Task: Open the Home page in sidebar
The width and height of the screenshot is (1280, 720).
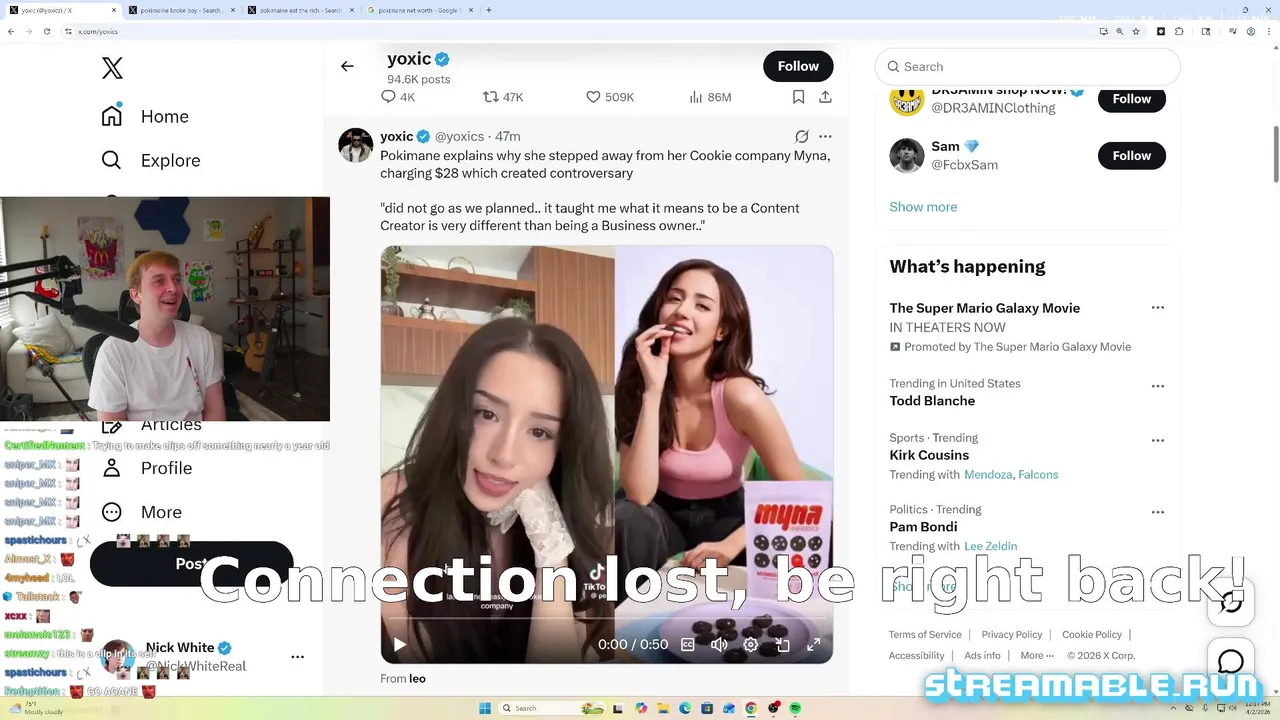Action: (145, 116)
